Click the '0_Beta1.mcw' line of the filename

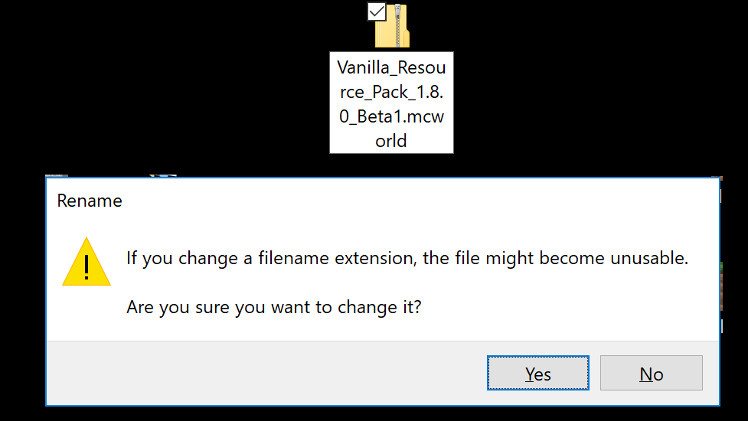pyautogui.click(x=391, y=116)
